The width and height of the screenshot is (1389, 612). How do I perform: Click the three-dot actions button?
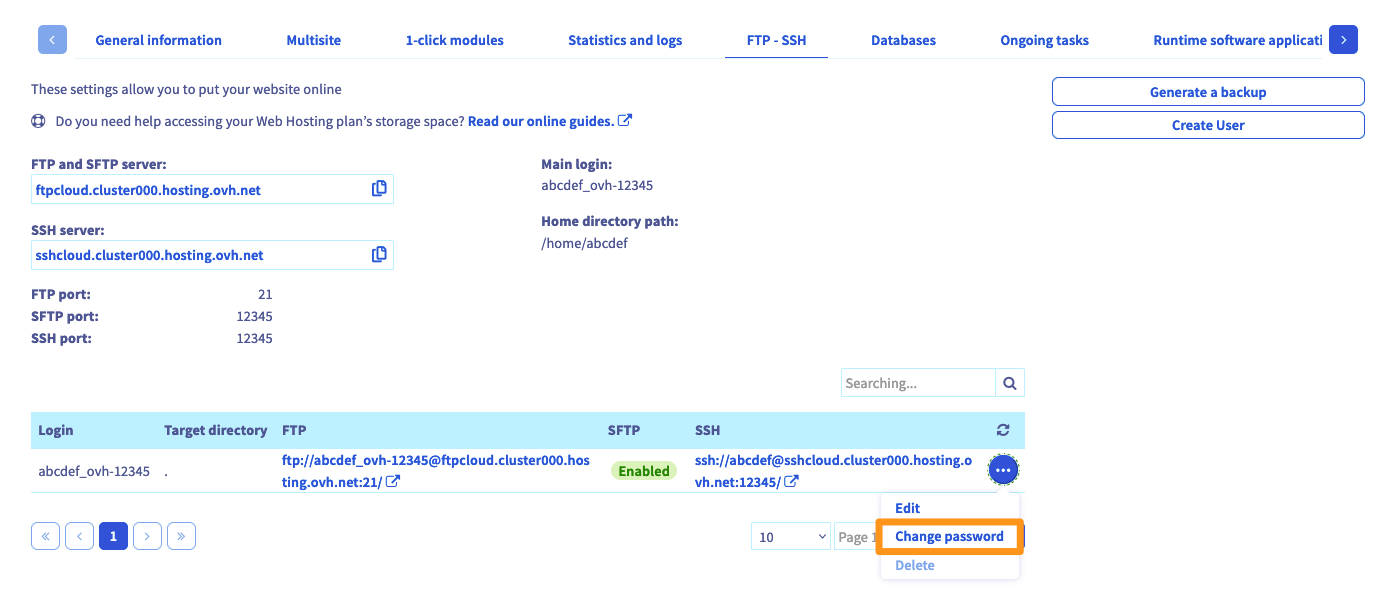click(x=1003, y=470)
